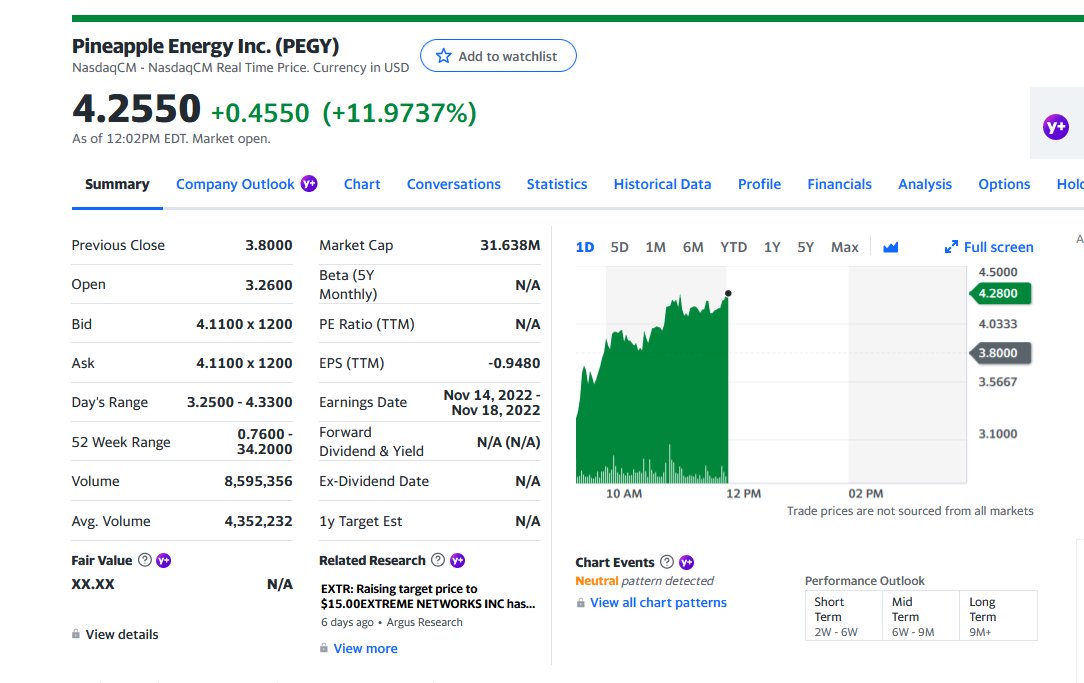This screenshot has height=683, width=1084.
Task: Click the Fair Value XX.XX placeholder
Action: pos(93,584)
